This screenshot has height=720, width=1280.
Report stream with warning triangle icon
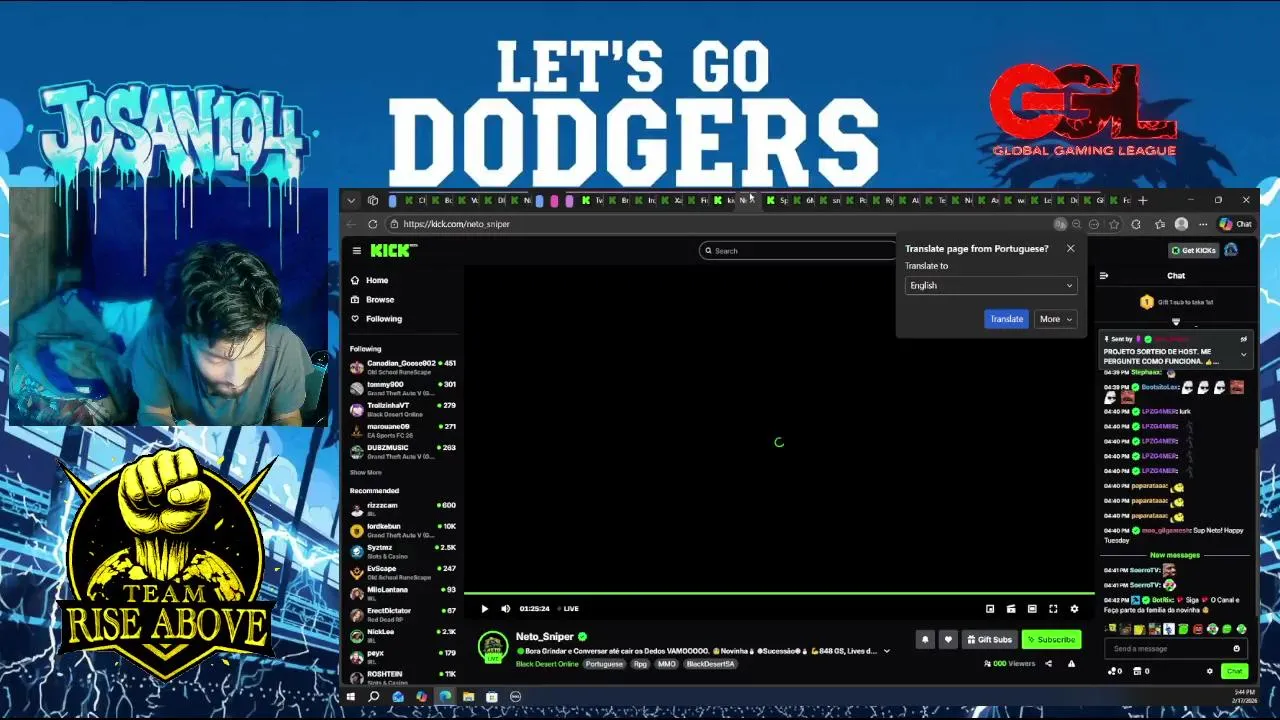[x=1071, y=663]
